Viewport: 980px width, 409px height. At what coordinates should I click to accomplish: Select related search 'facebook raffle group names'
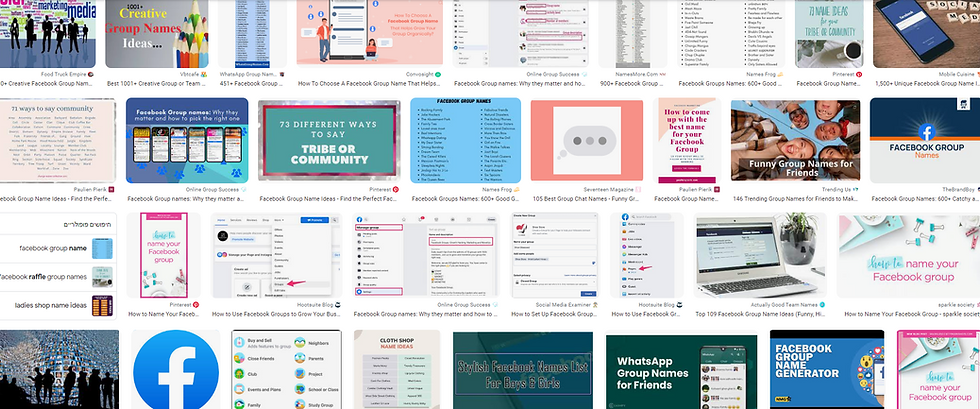click(58, 276)
